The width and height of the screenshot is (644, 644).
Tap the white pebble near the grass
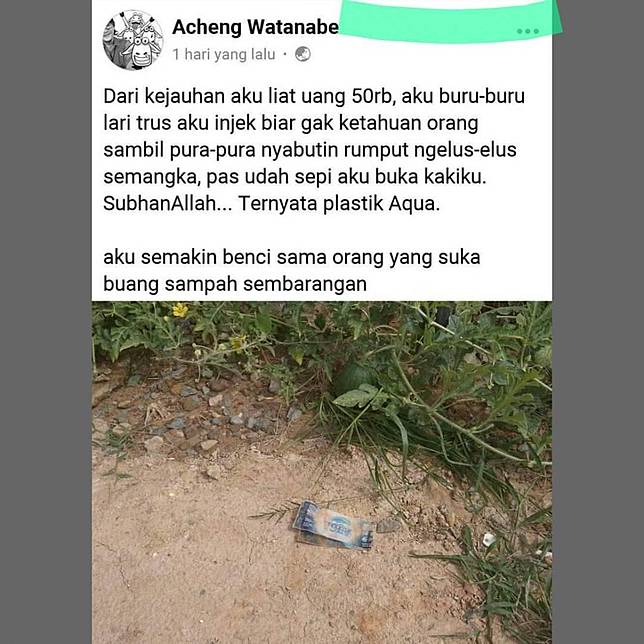(x=489, y=539)
